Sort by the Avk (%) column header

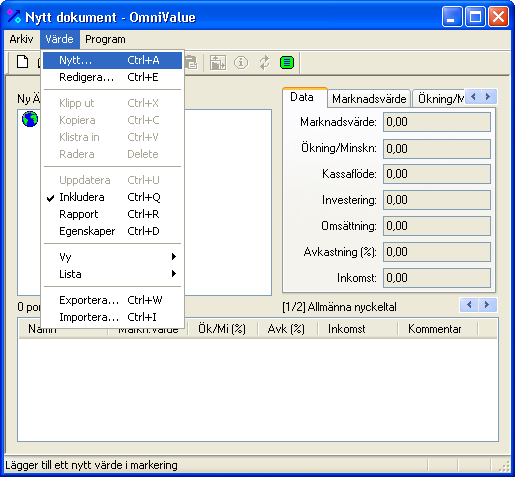287,329
